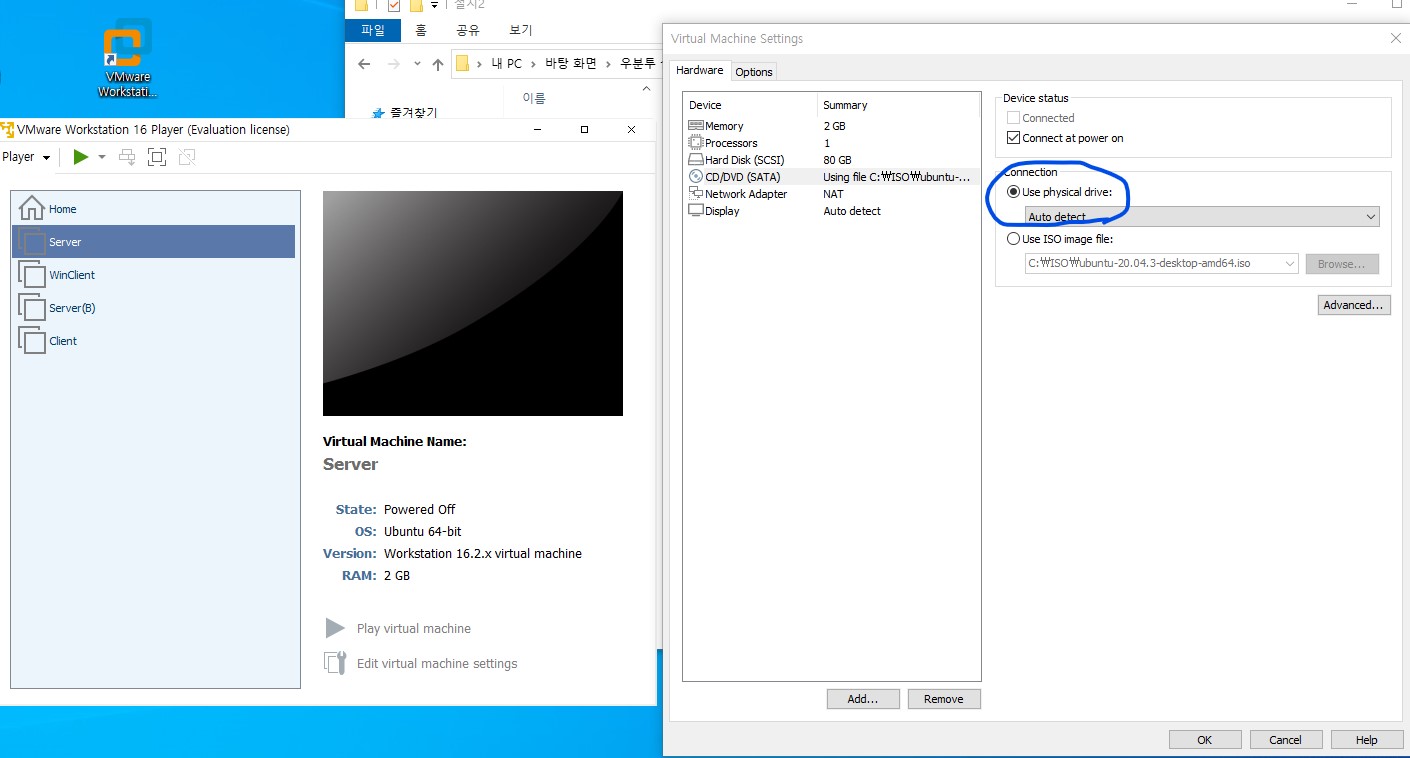Select the Server virtual machine in library

[x=153, y=242]
